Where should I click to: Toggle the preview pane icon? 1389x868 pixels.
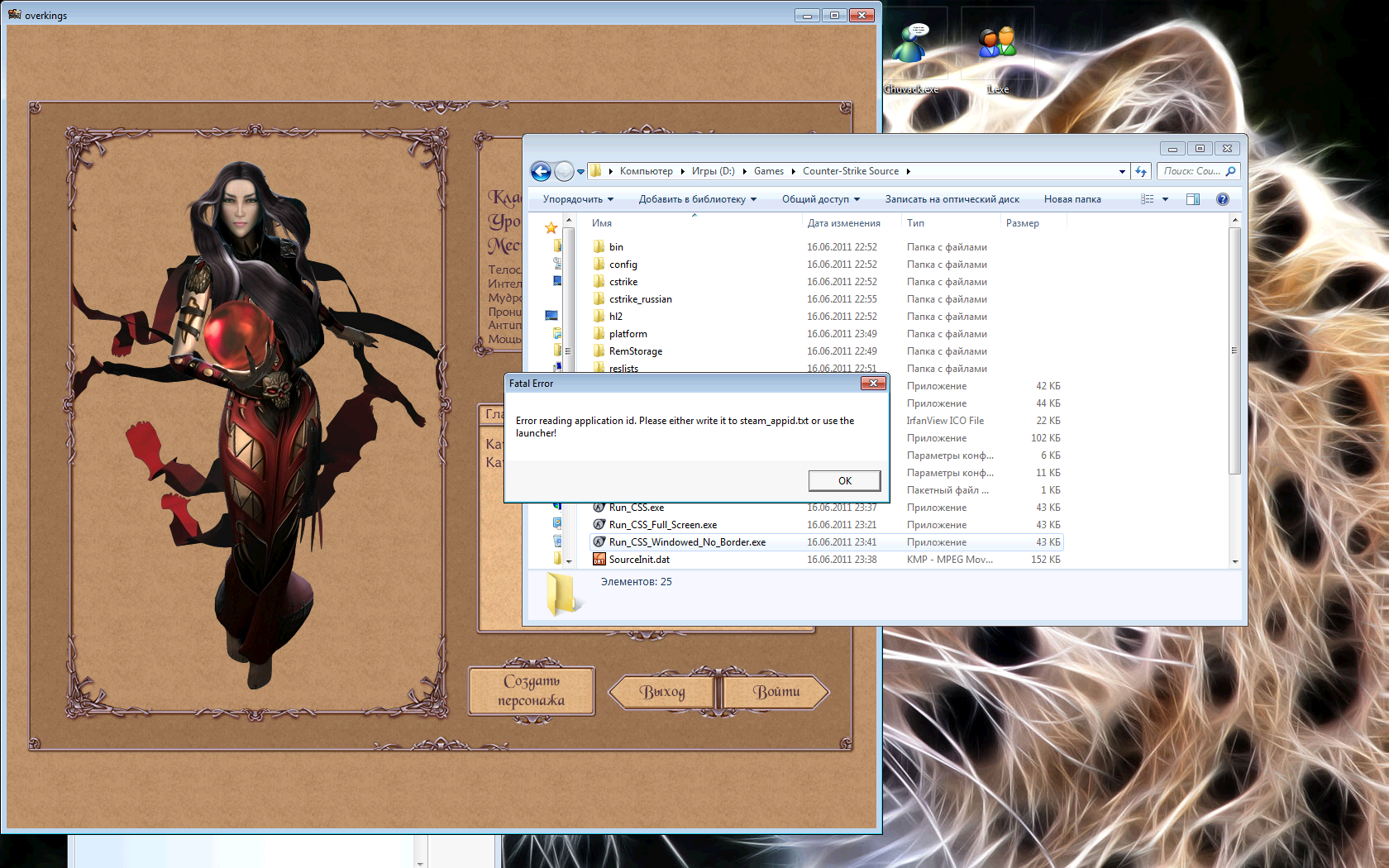point(1193,199)
